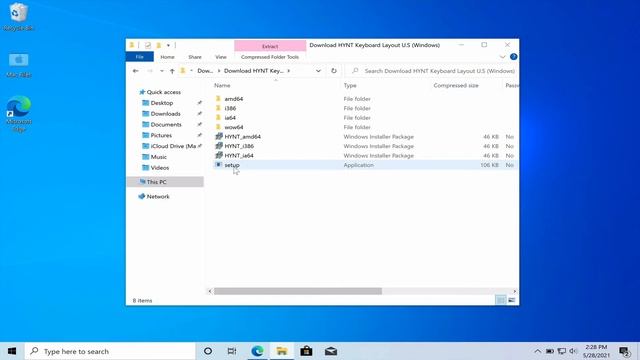
Task: Click the taskbar Type here to search box
Action: (110, 351)
